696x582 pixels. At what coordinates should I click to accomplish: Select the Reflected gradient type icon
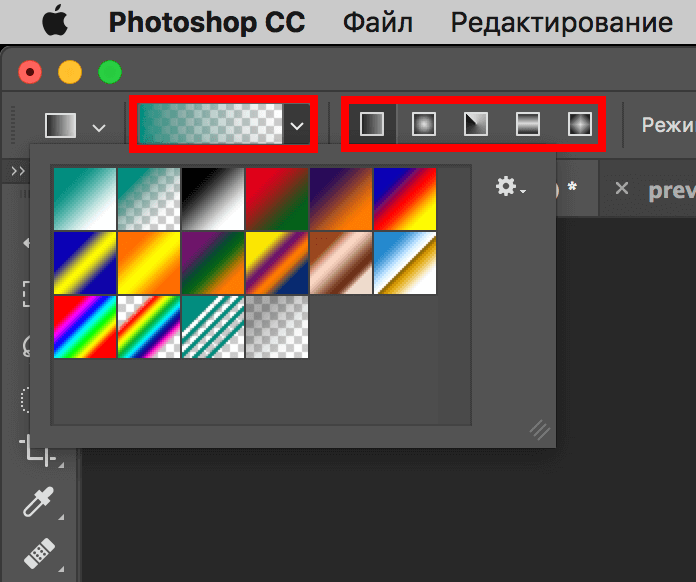(x=528, y=124)
